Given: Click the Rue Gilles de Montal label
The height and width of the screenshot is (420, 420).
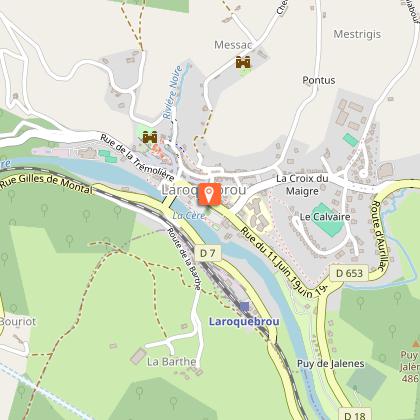Looking at the screenshot, I should (46, 182).
